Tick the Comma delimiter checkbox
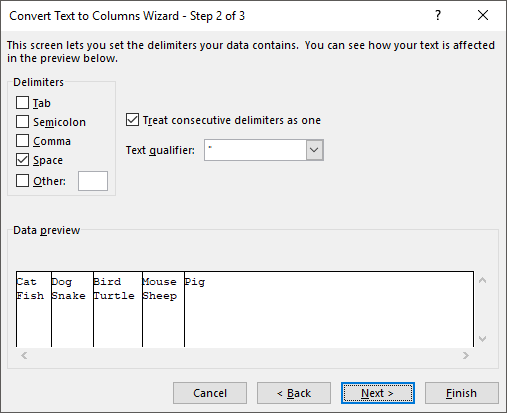 tap(22, 141)
